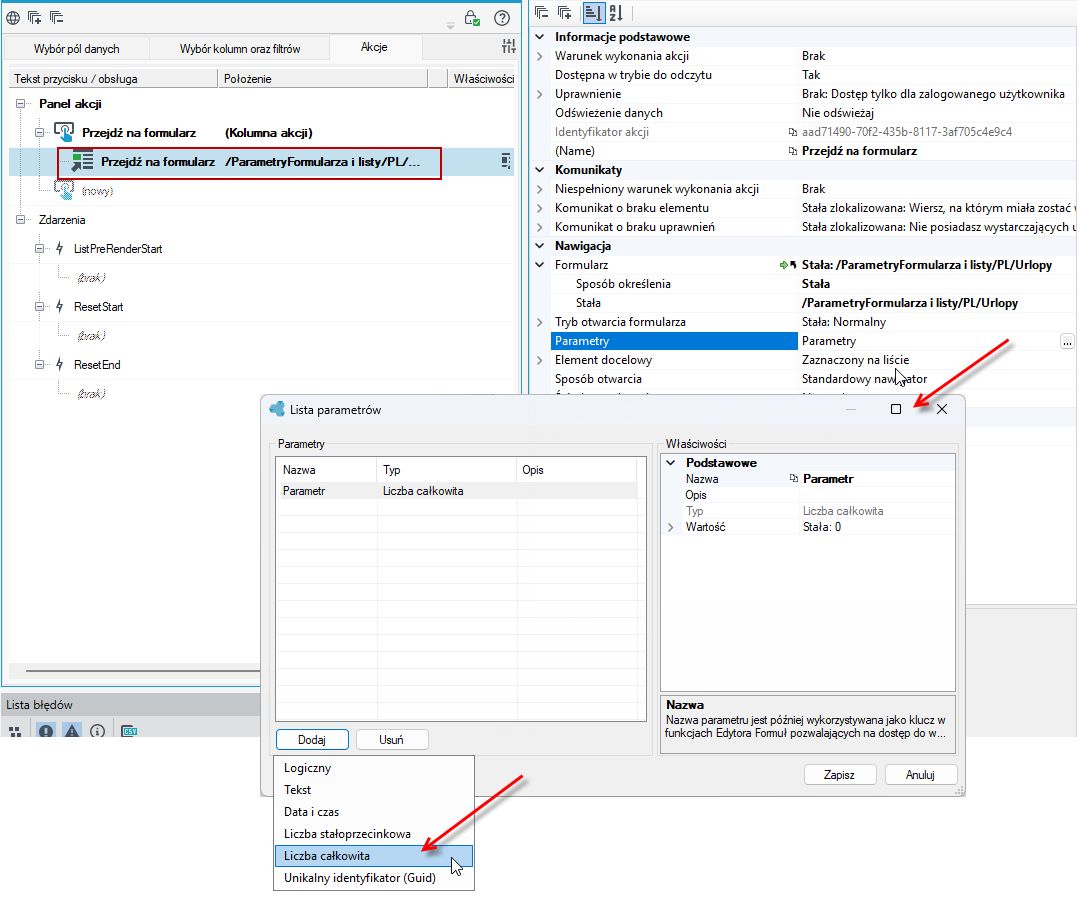Screen dimensions: 1077x920
Task: Pick Unikalny identyfikator (Guid) in the menu
Action: 374,877
